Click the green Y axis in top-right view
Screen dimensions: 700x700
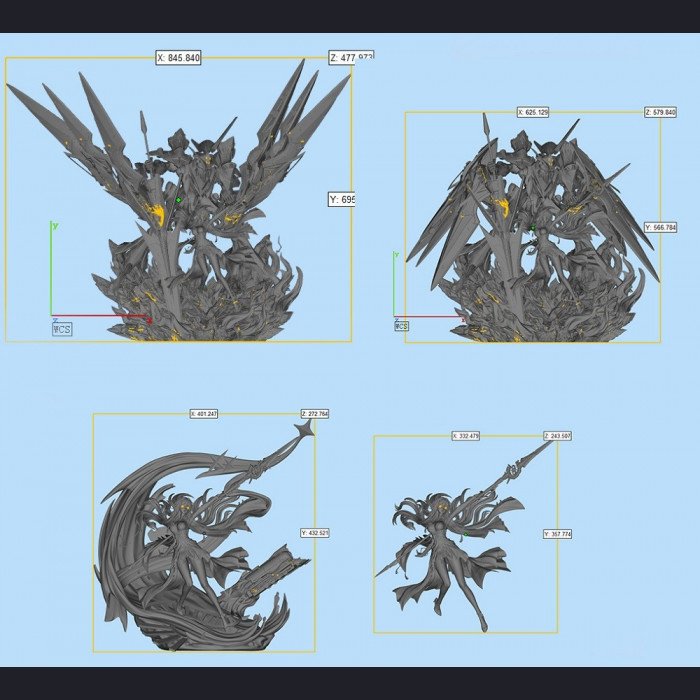pyautogui.click(x=394, y=284)
